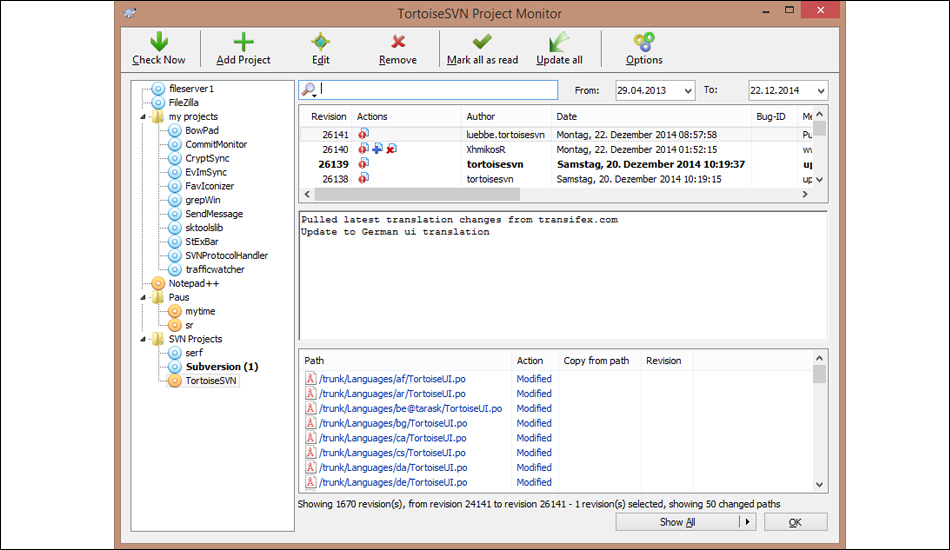950x550 pixels.
Task: Click the Path column header
Action: pos(405,360)
